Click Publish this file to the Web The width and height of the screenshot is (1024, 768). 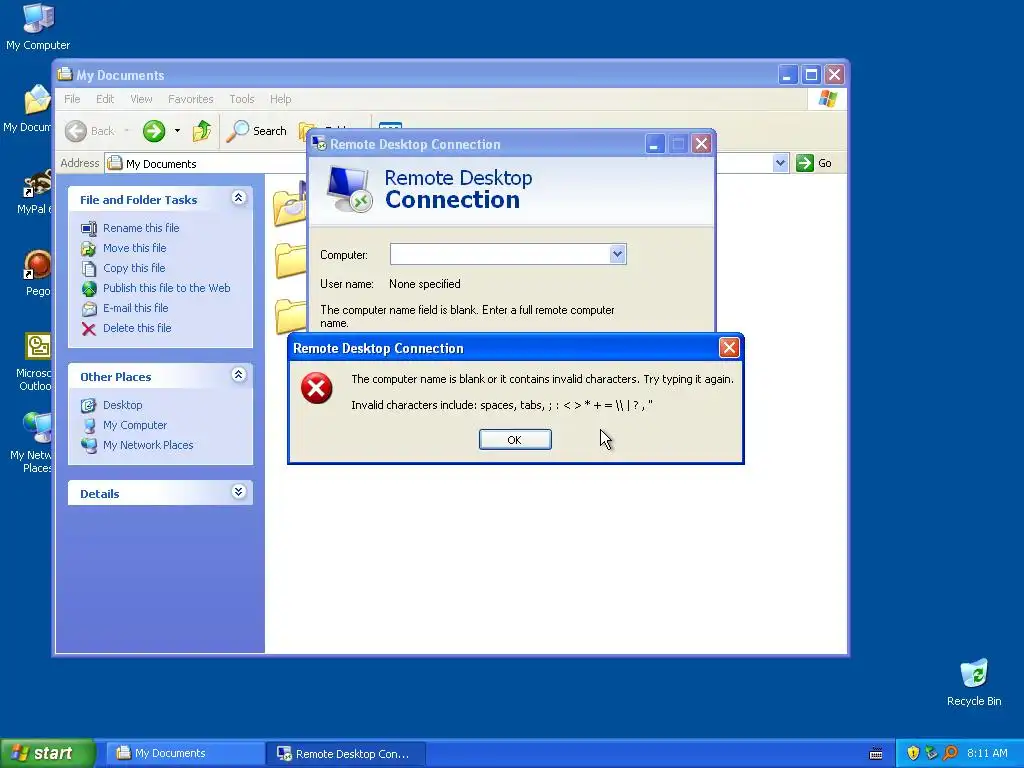coord(167,288)
